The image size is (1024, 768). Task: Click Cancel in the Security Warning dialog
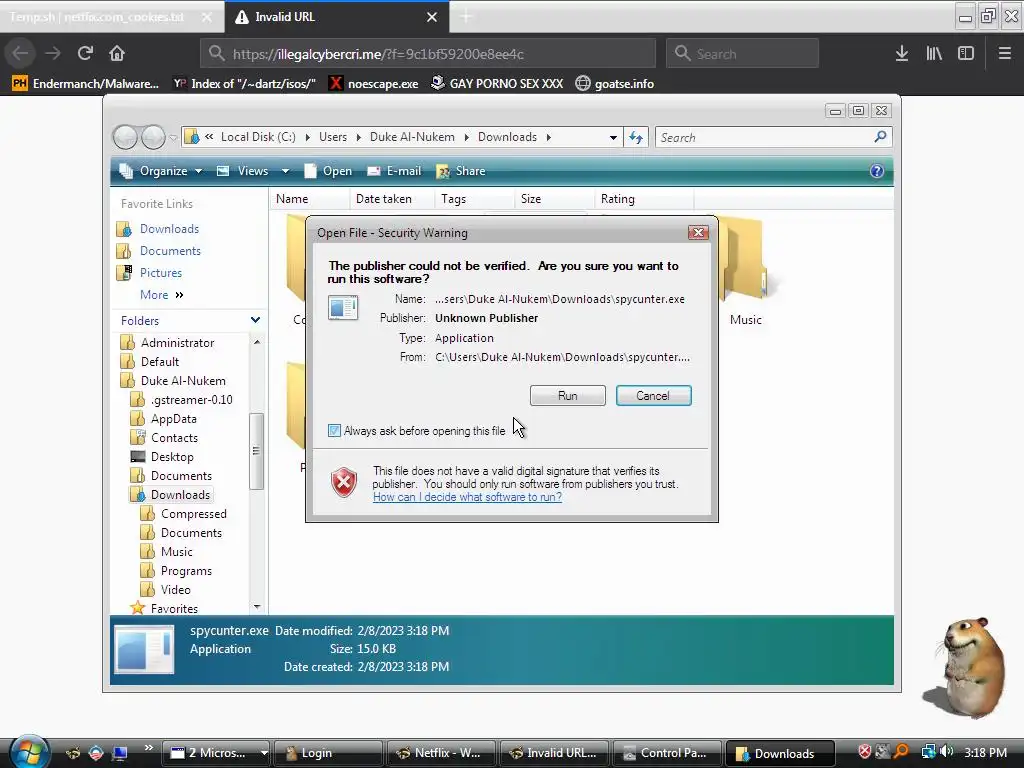(653, 396)
